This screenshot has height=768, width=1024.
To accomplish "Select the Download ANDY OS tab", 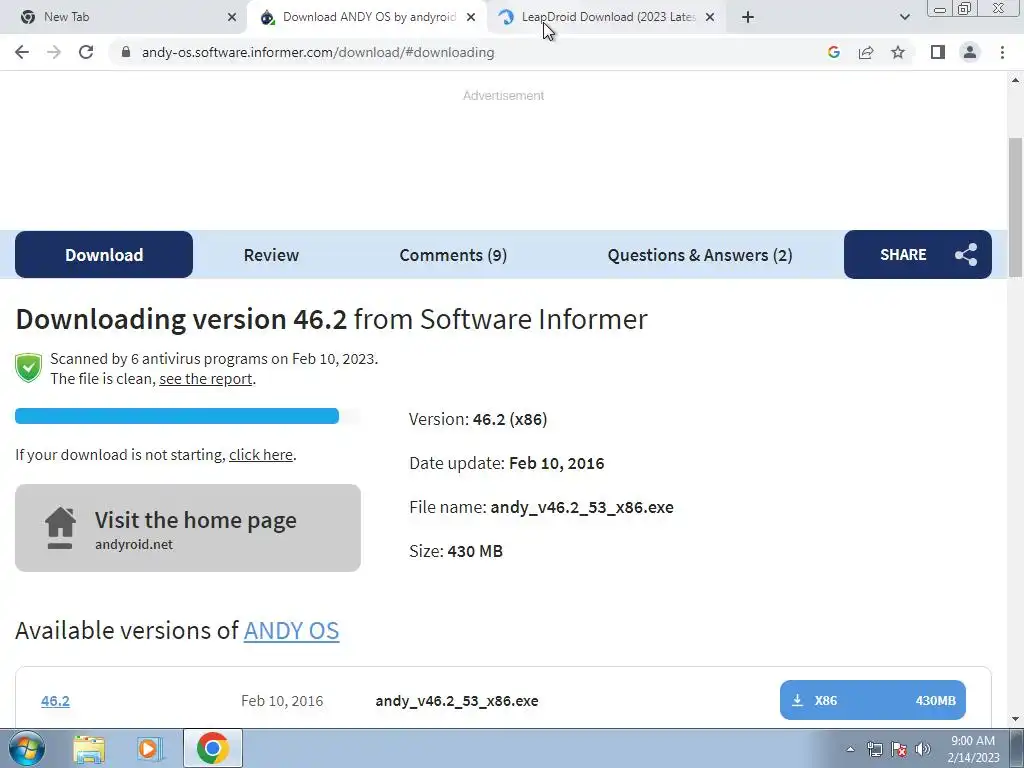I will tap(366, 17).
